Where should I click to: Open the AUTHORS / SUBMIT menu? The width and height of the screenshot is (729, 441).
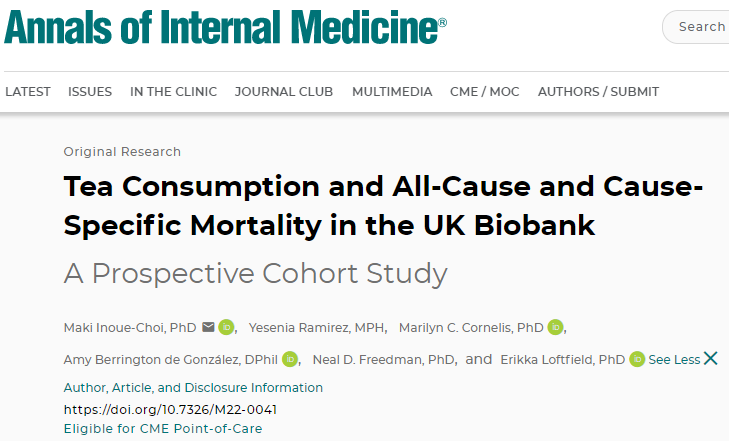tap(598, 92)
